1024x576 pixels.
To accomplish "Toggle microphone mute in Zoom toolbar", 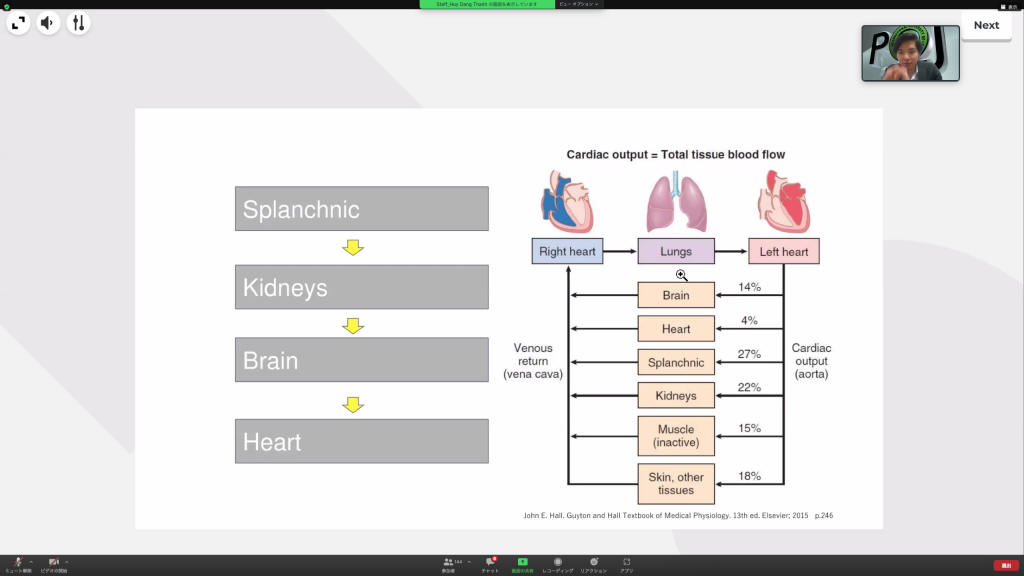I will tap(16, 563).
